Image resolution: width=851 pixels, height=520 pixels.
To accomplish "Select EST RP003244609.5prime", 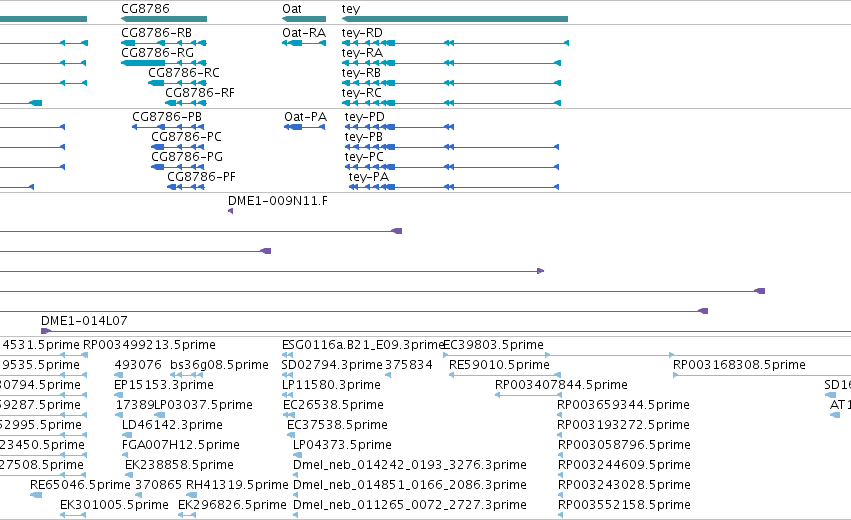I will (560, 475).
